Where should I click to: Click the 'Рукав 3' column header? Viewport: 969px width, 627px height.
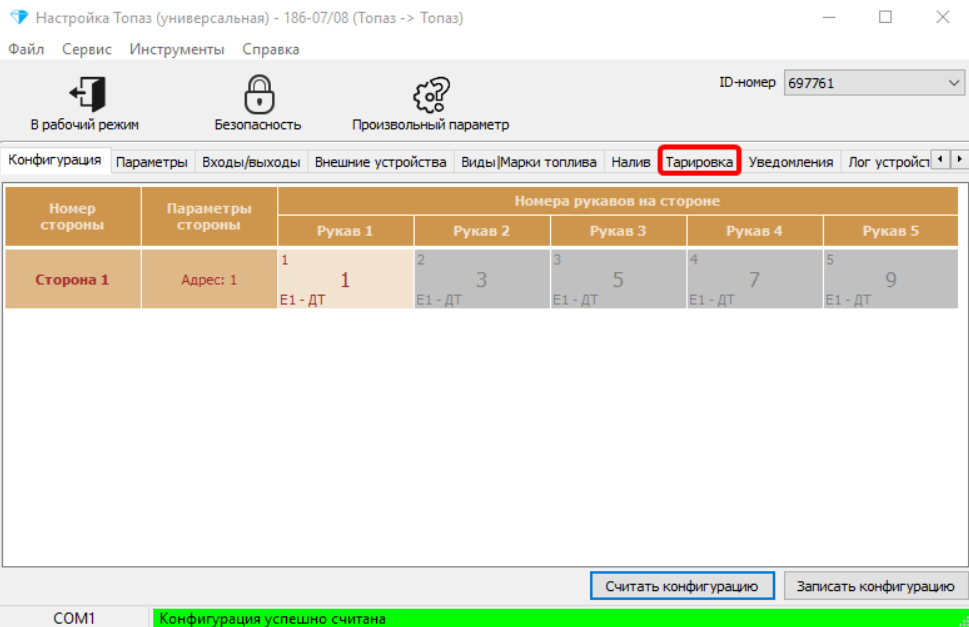(618, 231)
